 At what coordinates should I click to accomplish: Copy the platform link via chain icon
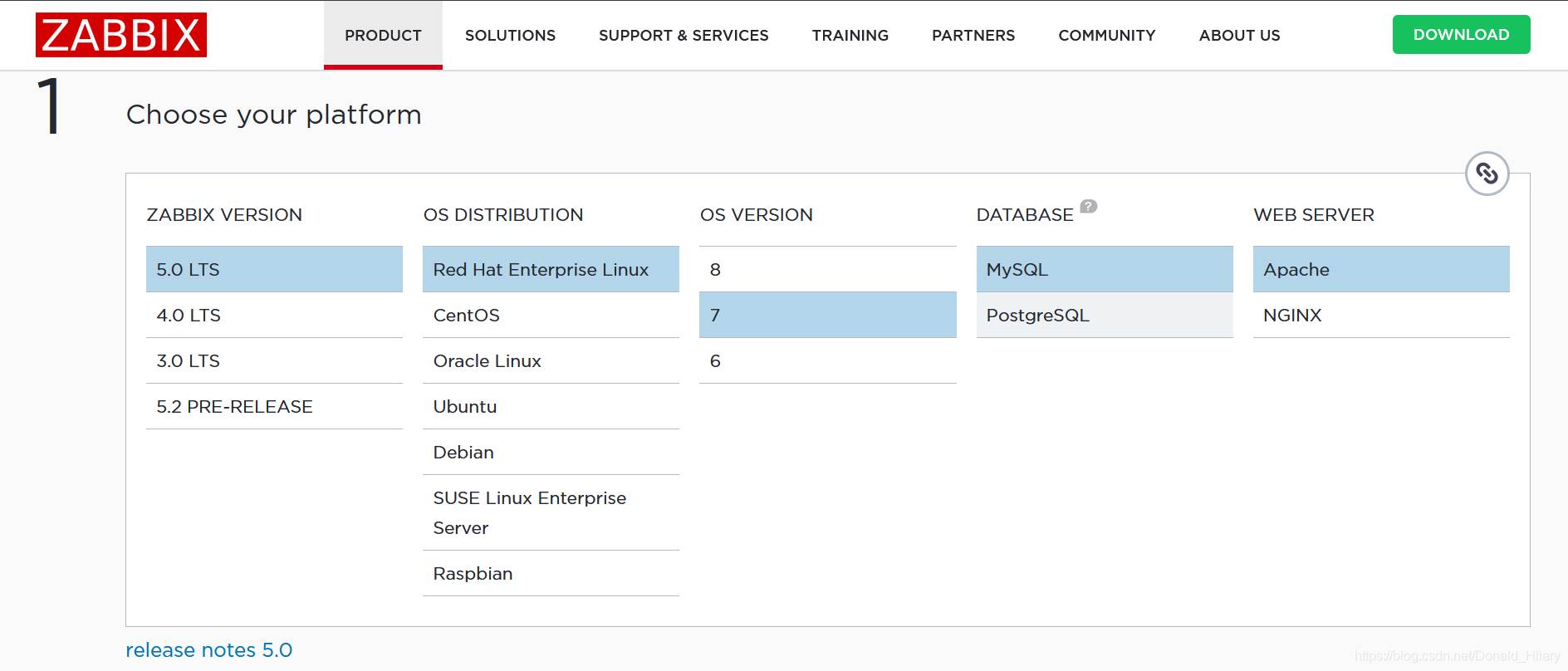pyautogui.click(x=1487, y=174)
